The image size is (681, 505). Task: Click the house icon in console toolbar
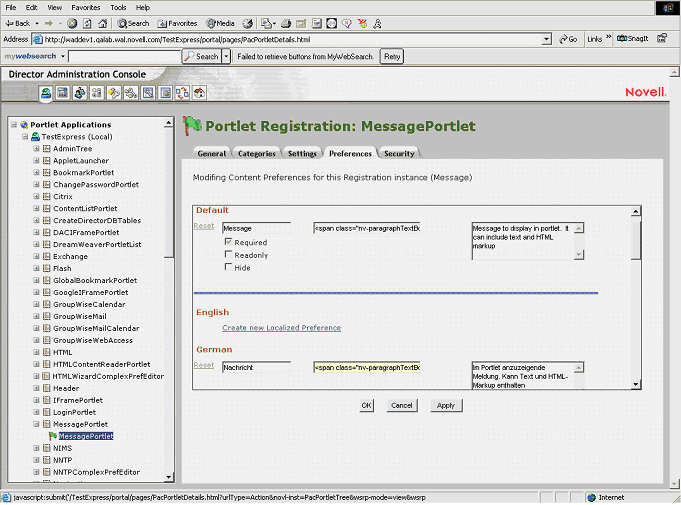(x=199, y=92)
